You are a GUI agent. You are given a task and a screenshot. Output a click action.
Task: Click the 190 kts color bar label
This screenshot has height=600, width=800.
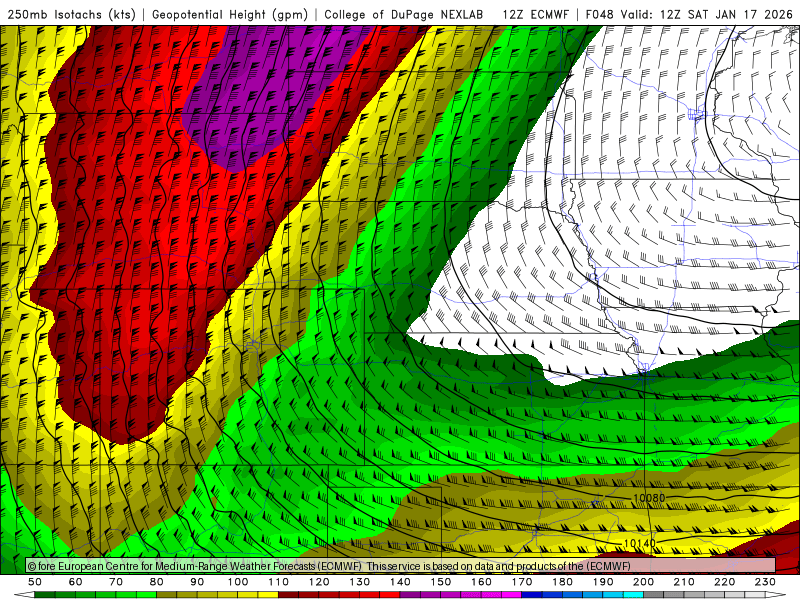[x=603, y=582]
